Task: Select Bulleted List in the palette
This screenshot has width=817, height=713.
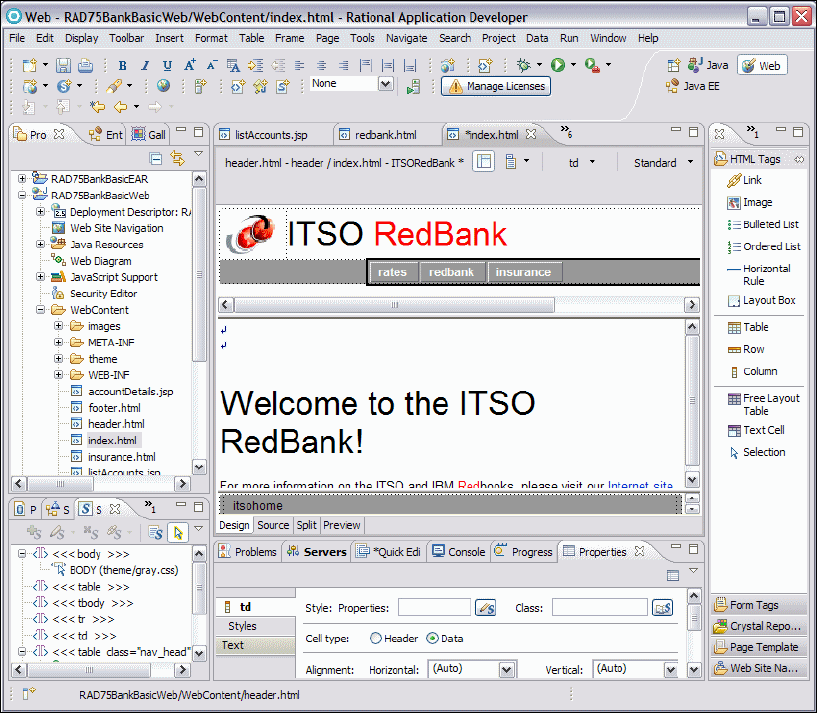Action: pyautogui.click(x=763, y=225)
